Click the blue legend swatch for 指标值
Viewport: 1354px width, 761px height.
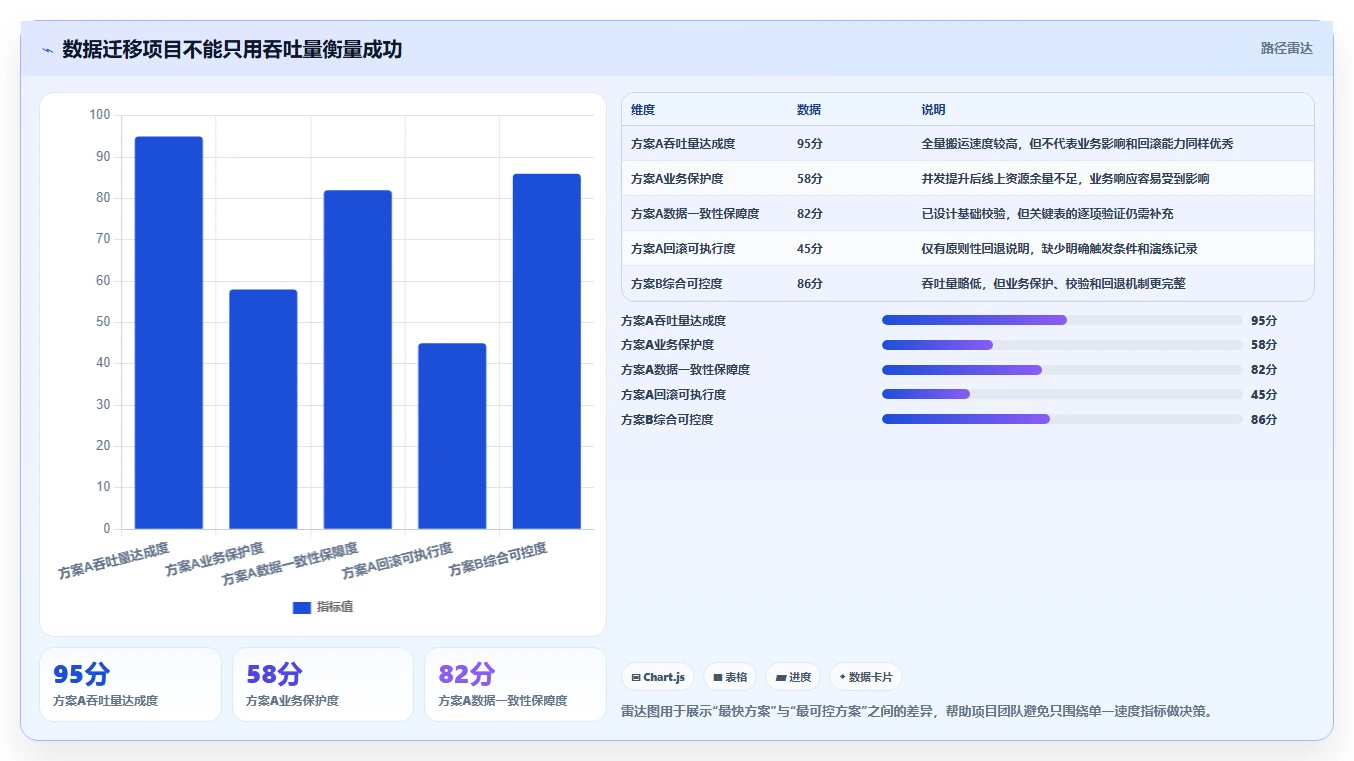[302, 608]
